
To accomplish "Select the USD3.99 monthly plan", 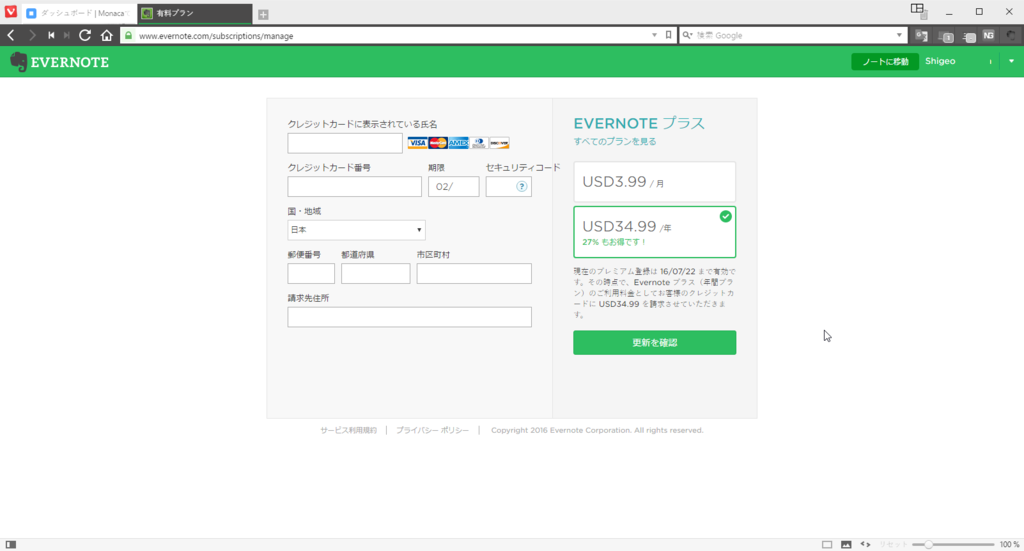I will (654, 182).
